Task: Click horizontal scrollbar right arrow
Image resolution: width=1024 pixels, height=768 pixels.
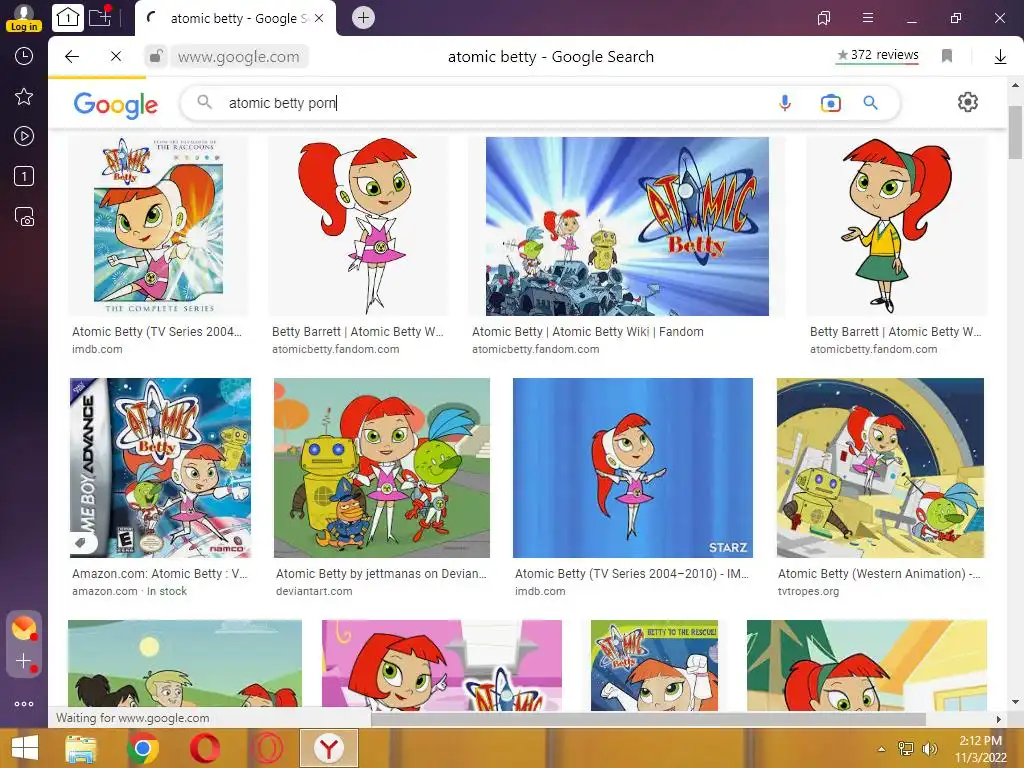Action: (999, 719)
